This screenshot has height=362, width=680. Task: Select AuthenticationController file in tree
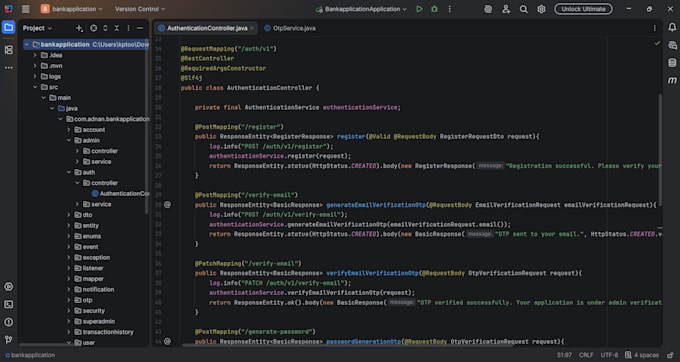tap(121, 193)
